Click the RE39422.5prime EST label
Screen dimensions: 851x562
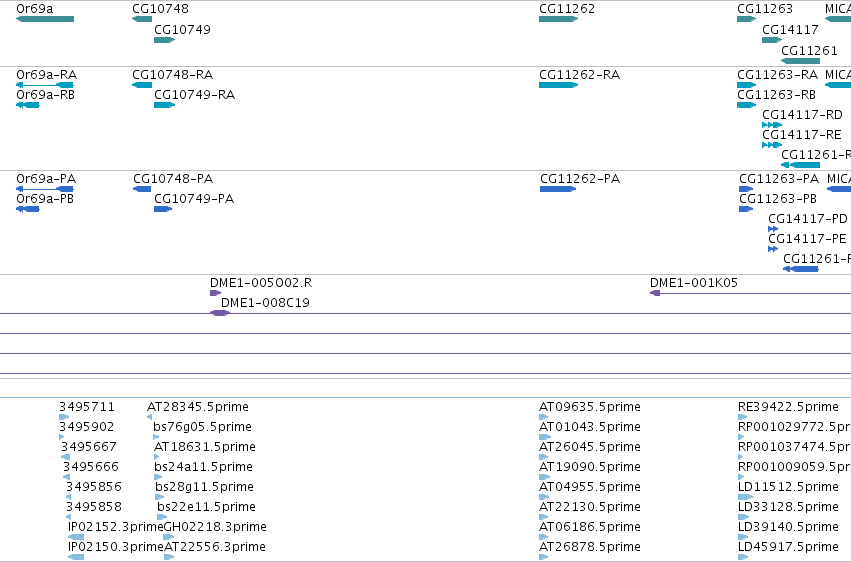coord(789,407)
